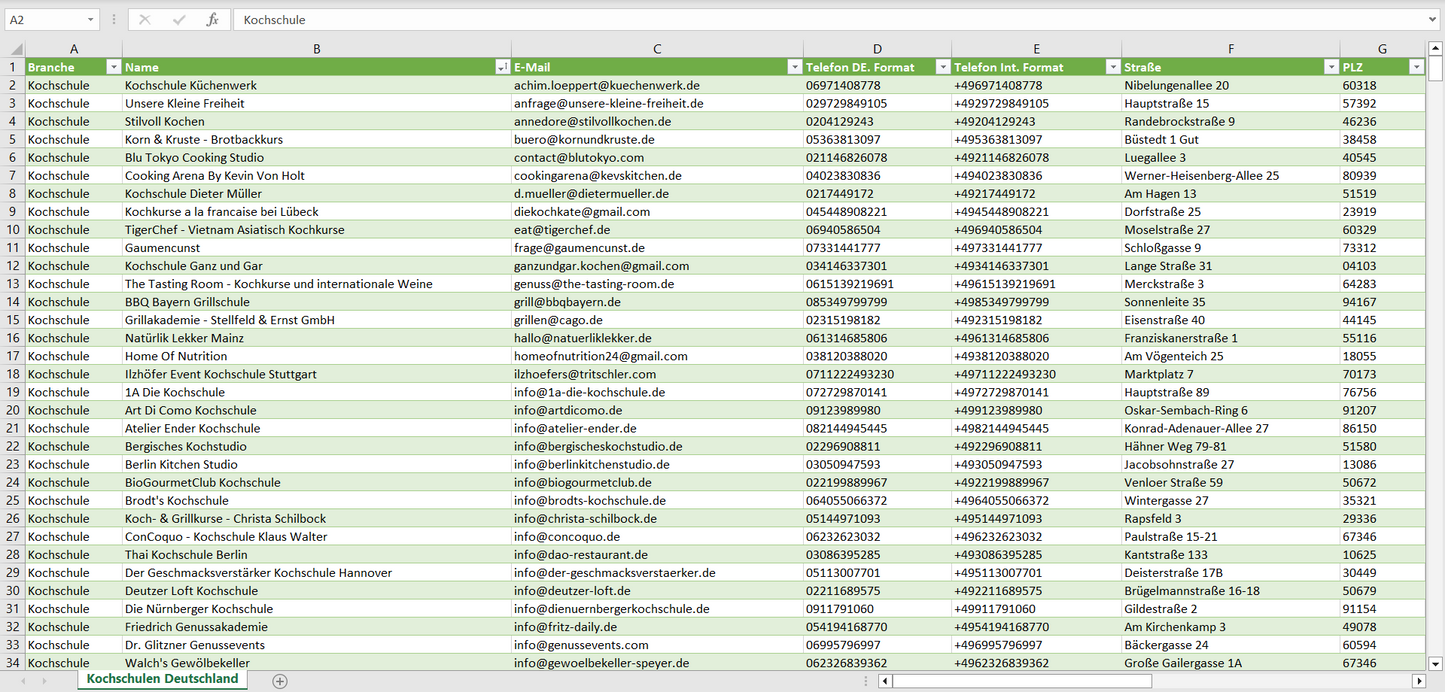Click the Cancel X icon in formula bar

coord(145,20)
